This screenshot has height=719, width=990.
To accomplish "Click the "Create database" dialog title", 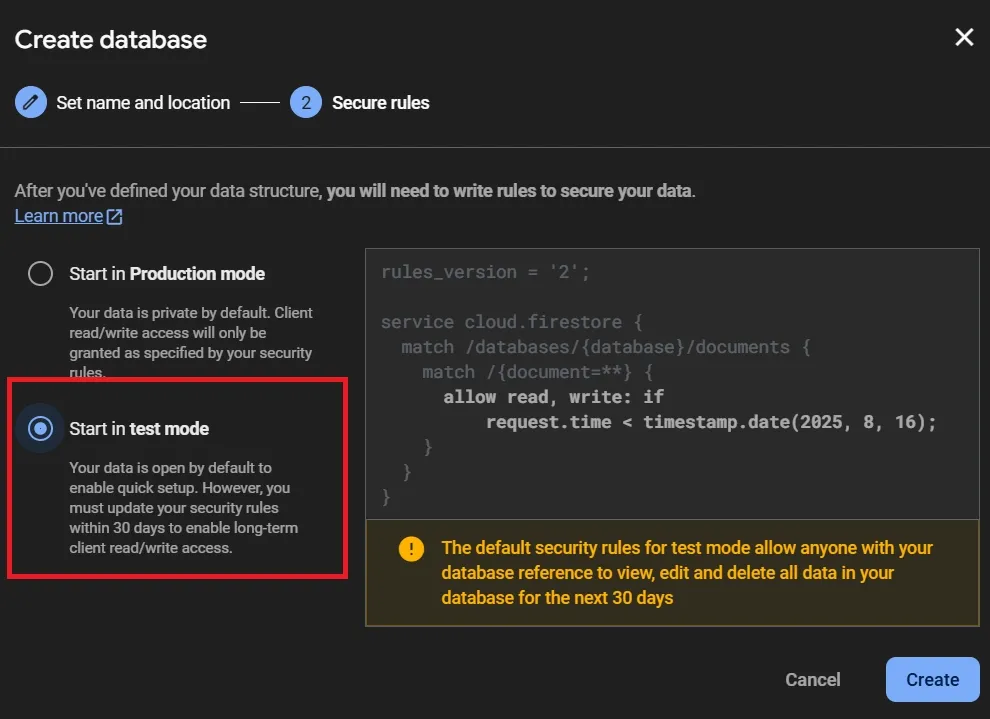I will pos(111,40).
